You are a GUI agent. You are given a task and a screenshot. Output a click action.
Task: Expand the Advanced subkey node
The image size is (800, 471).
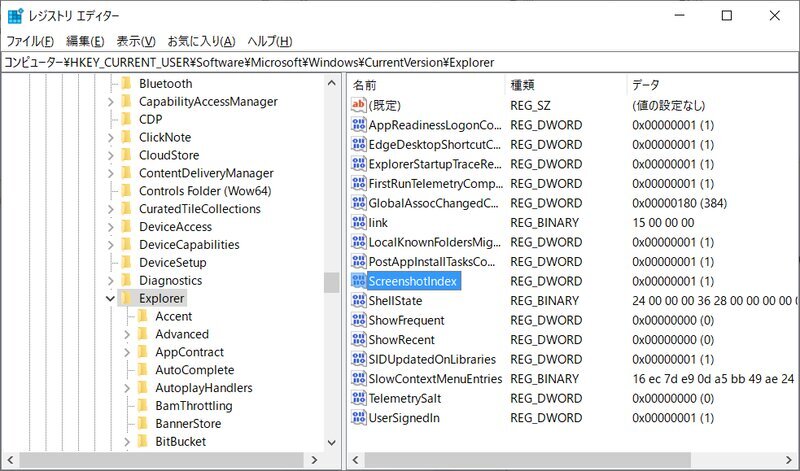coord(127,335)
